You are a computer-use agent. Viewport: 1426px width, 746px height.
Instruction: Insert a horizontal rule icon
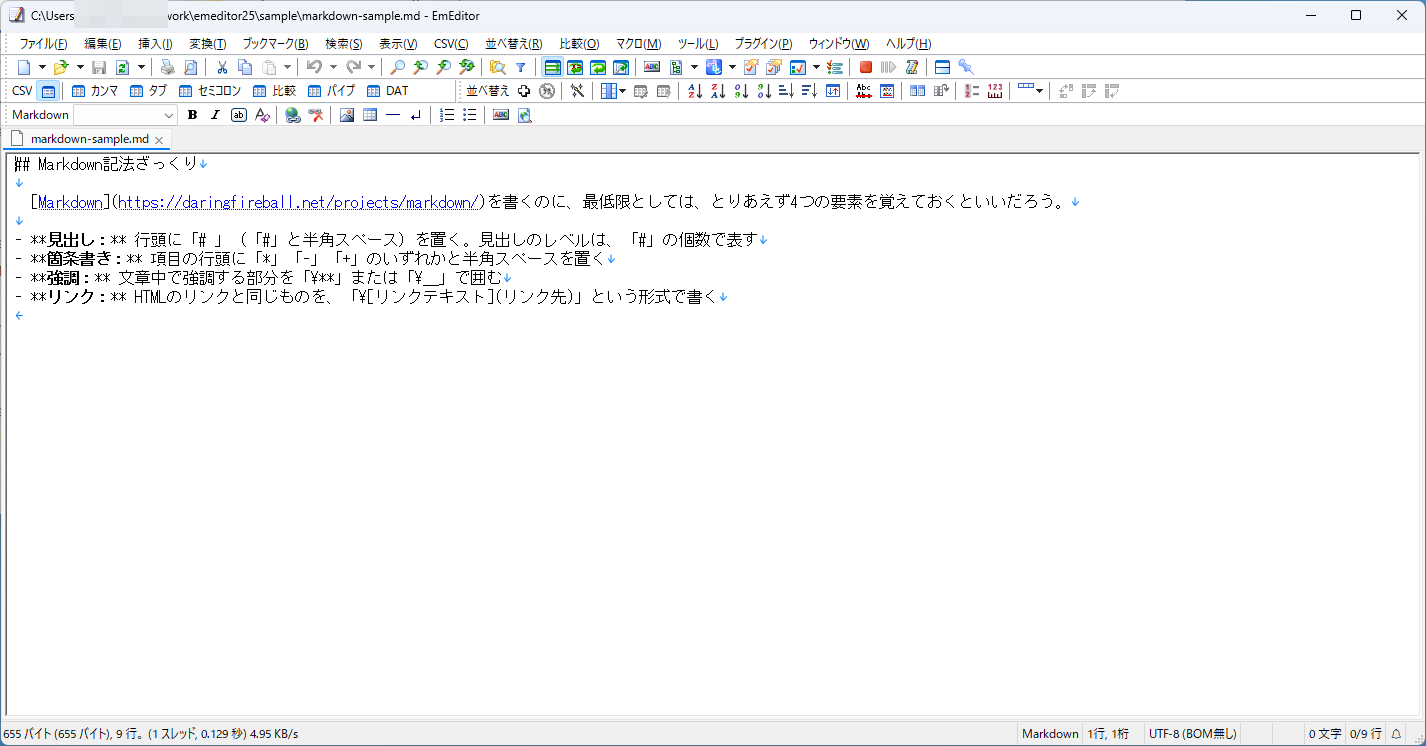tap(393, 114)
